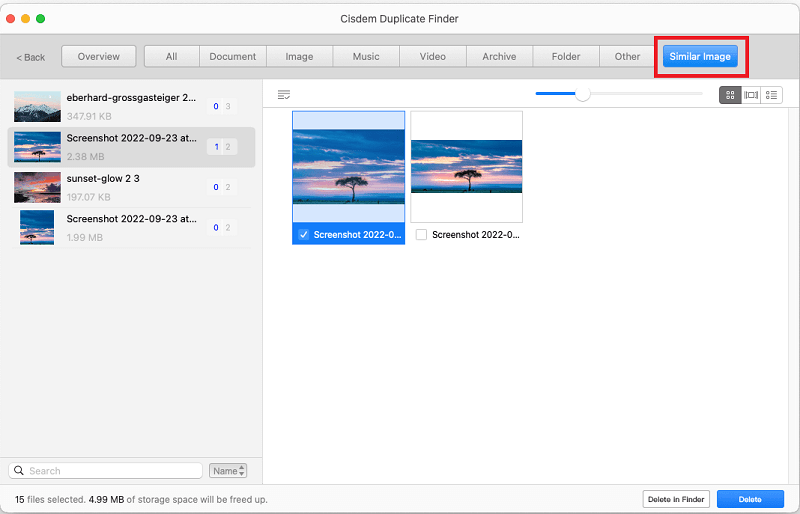Click the '15 files selected' status text

click(50, 499)
